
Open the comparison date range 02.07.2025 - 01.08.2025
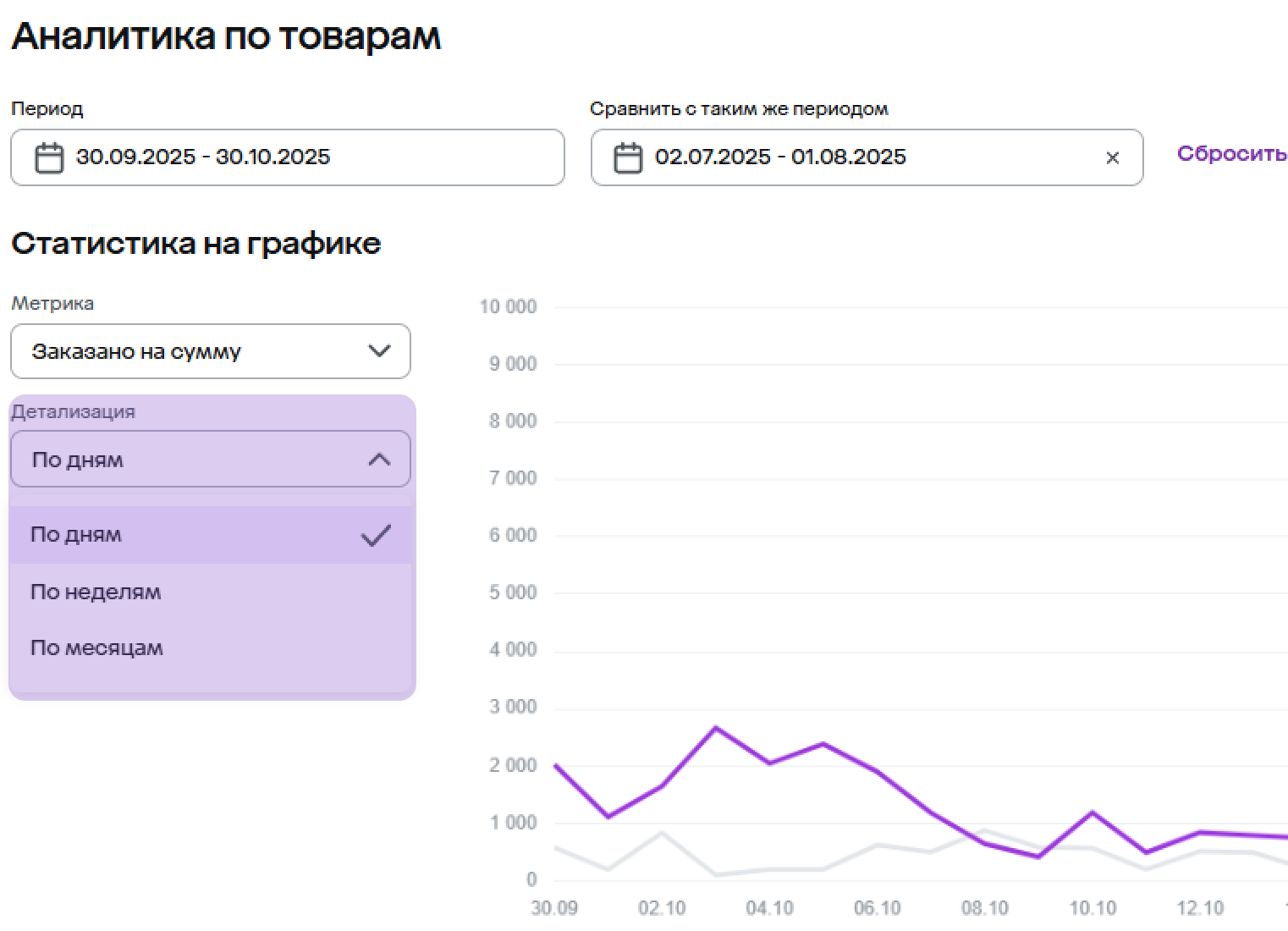(780, 157)
